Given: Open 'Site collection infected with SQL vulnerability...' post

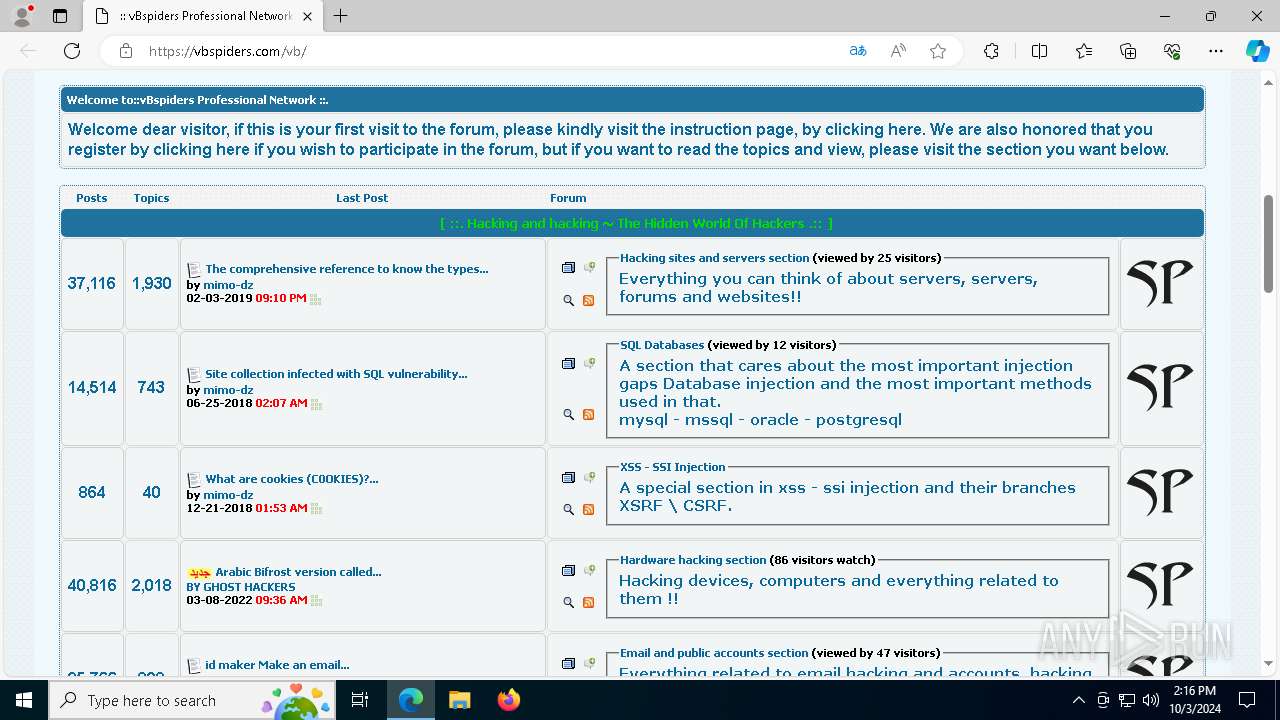Looking at the screenshot, I should point(336,374).
